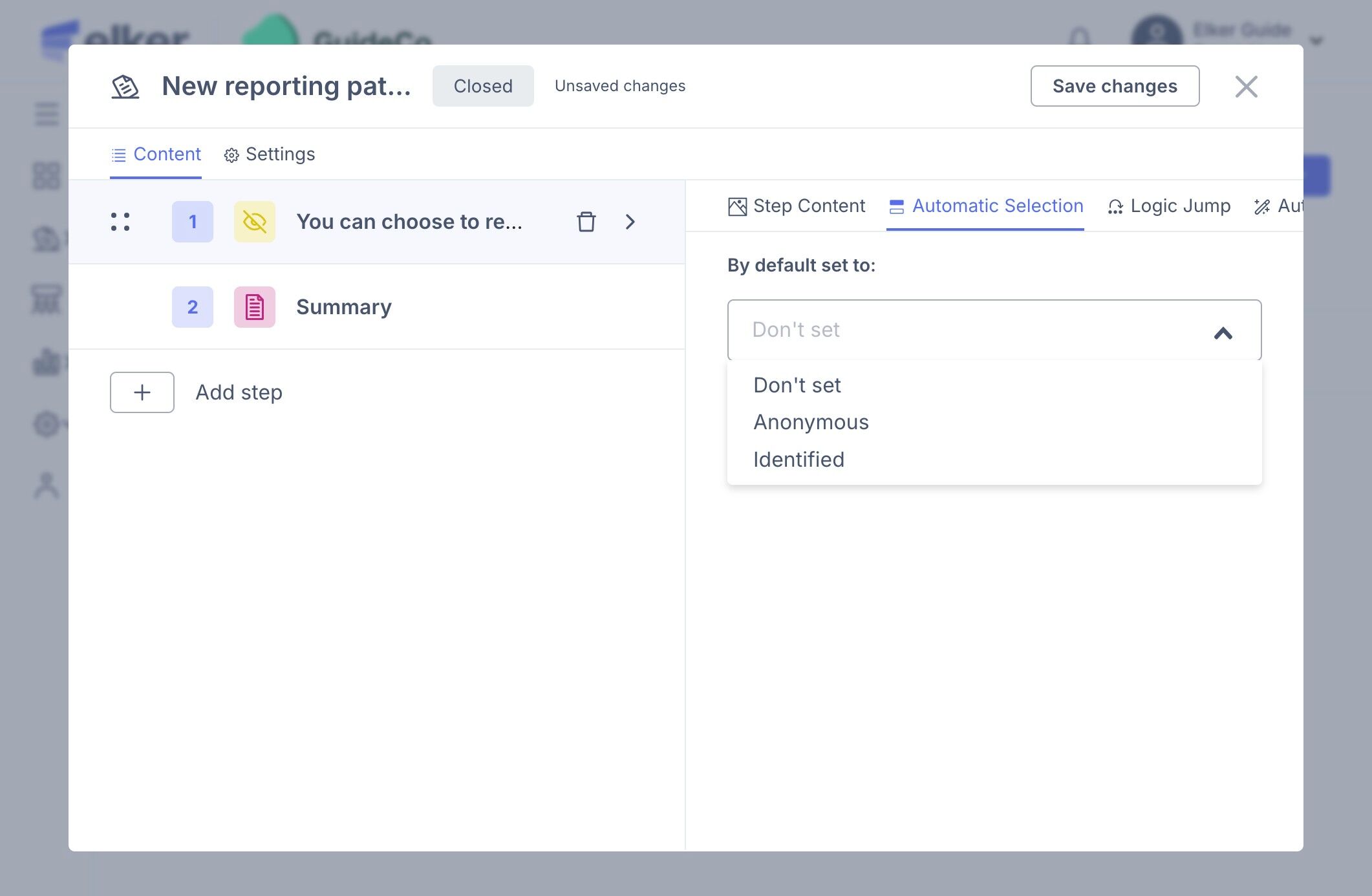Delete step 1 using the trash icon
The image size is (1372, 896).
(586, 222)
